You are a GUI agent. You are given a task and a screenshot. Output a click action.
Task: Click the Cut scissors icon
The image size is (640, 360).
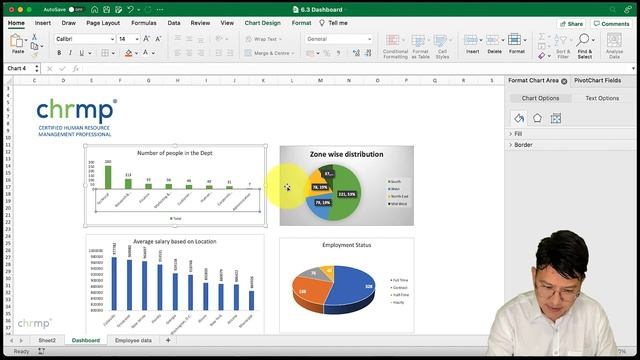[x=34, y=37]
